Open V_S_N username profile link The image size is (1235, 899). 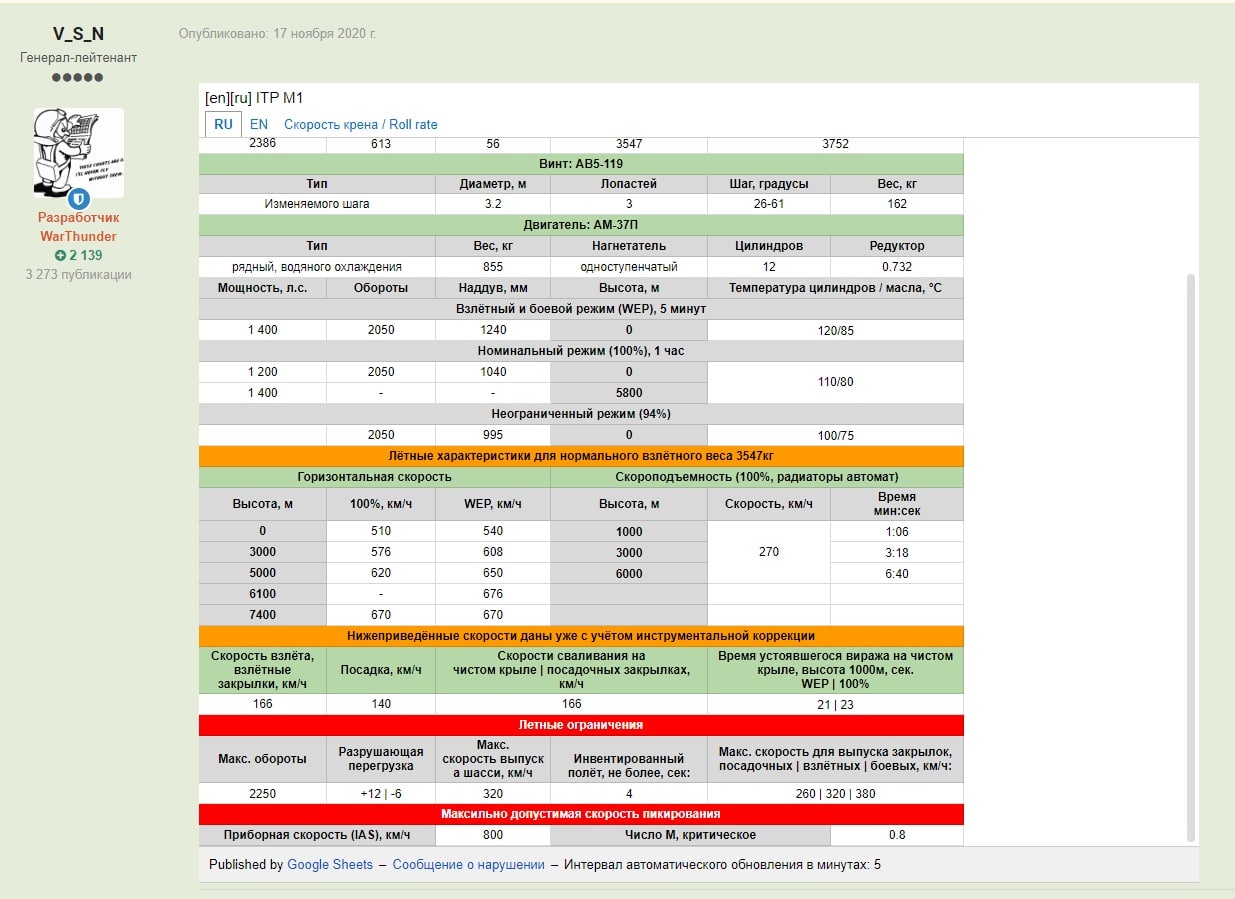(78, 34)
